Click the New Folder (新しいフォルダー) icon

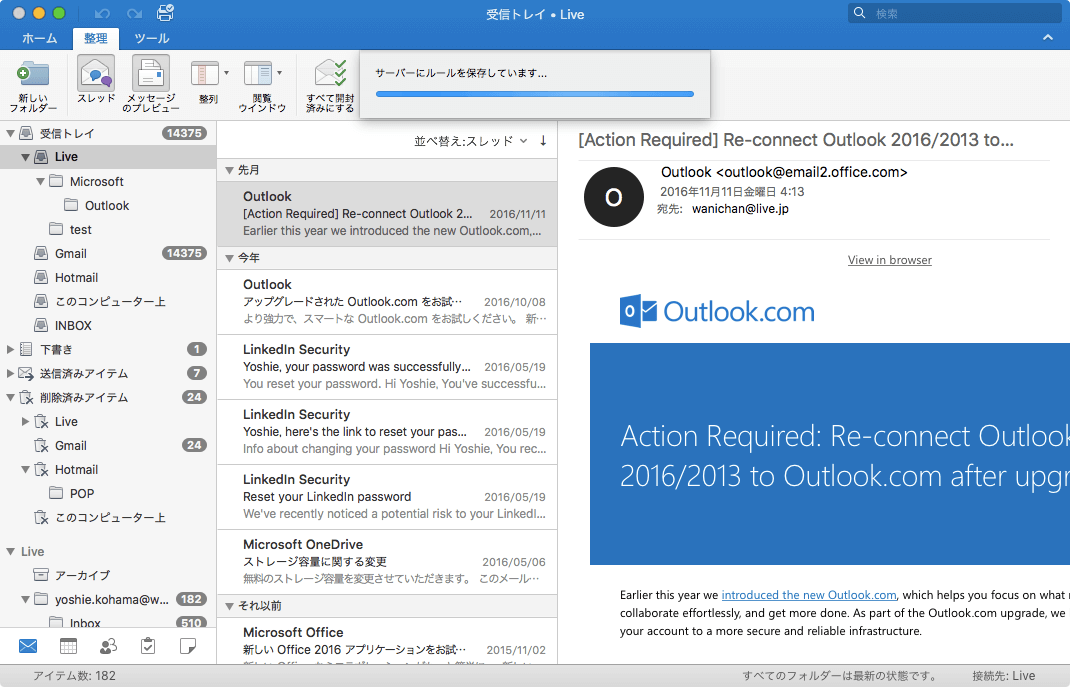coord(33,74)
